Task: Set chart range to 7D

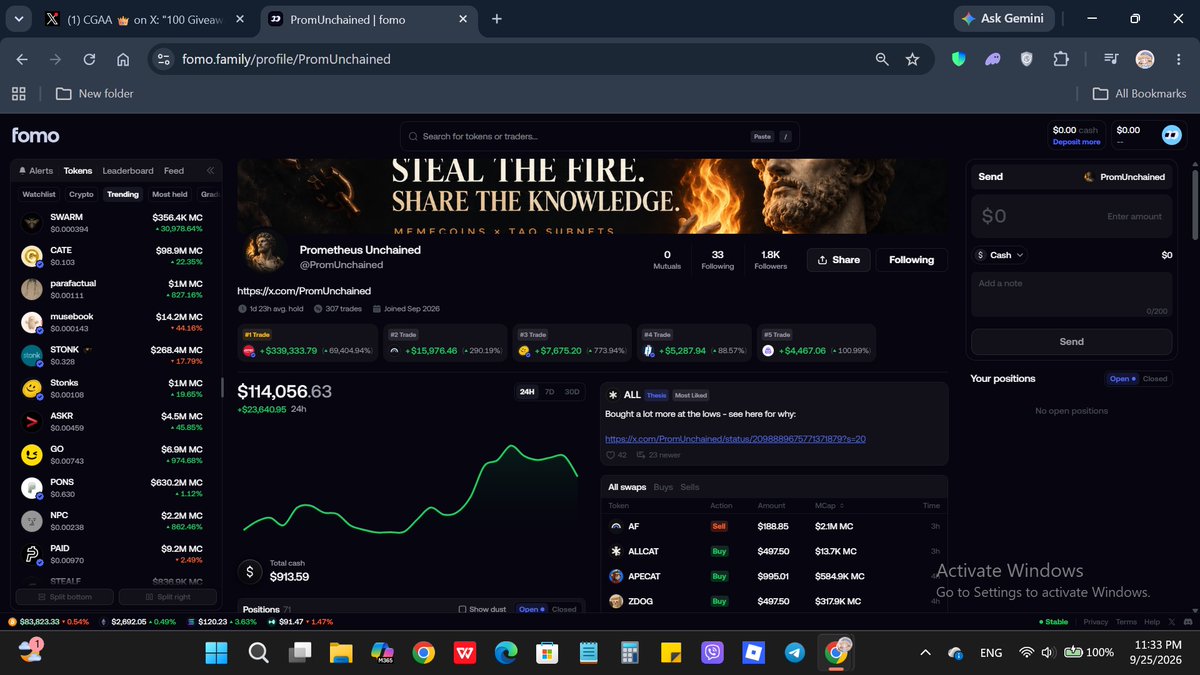Action: click(x=550, y=392)
